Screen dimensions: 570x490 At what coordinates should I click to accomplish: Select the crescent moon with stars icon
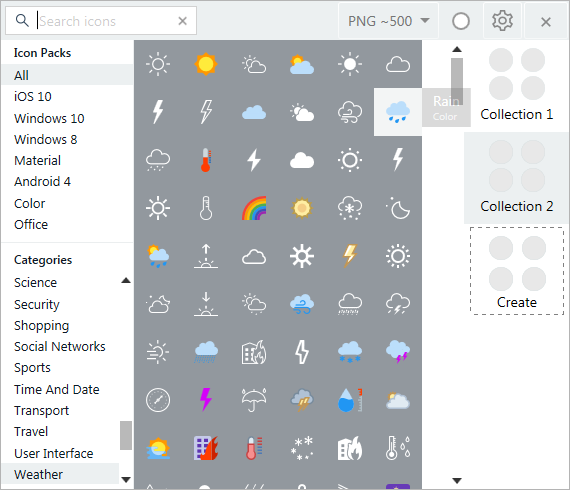tap(398, 208)
